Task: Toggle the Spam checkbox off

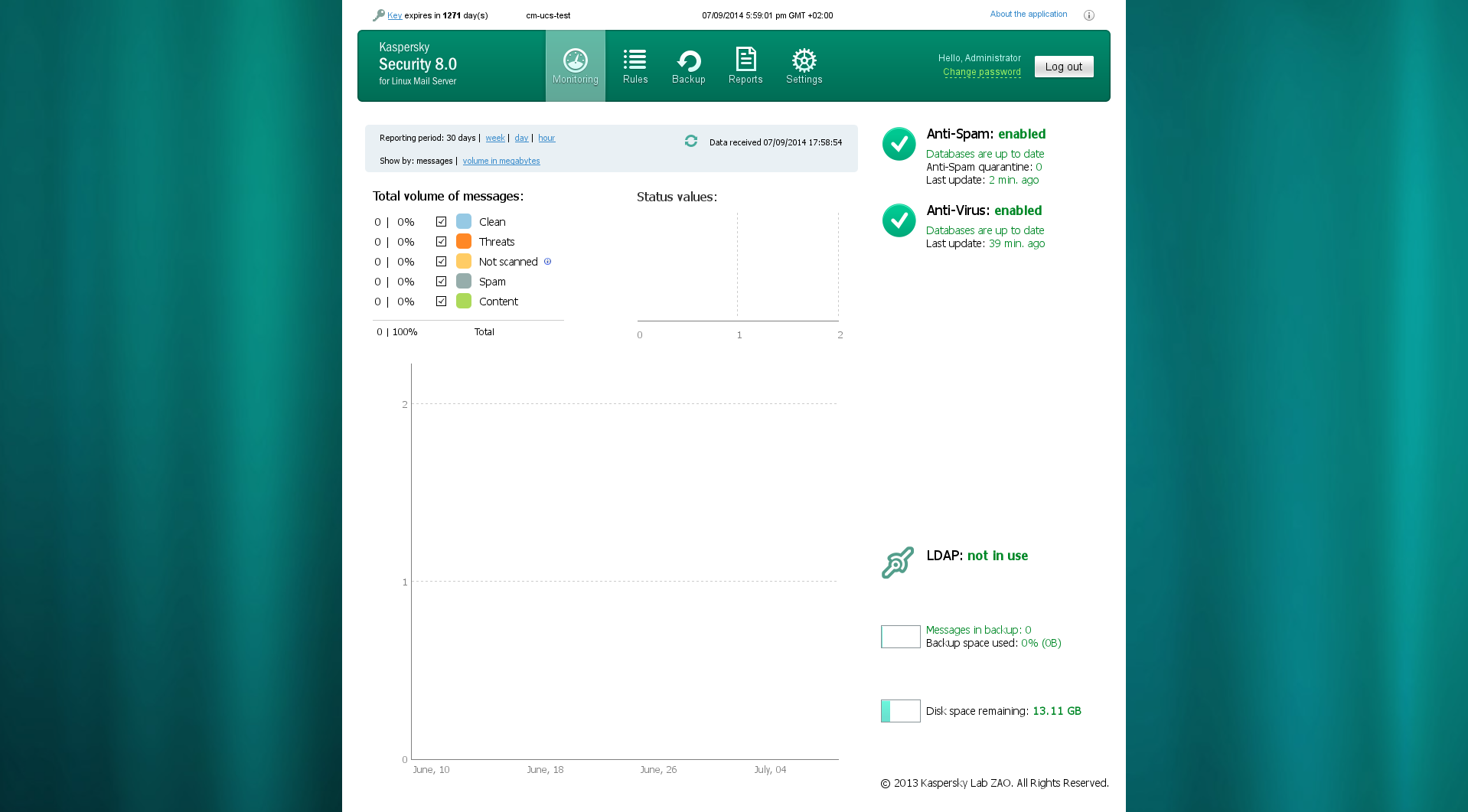Action: [x=441, y=282]
